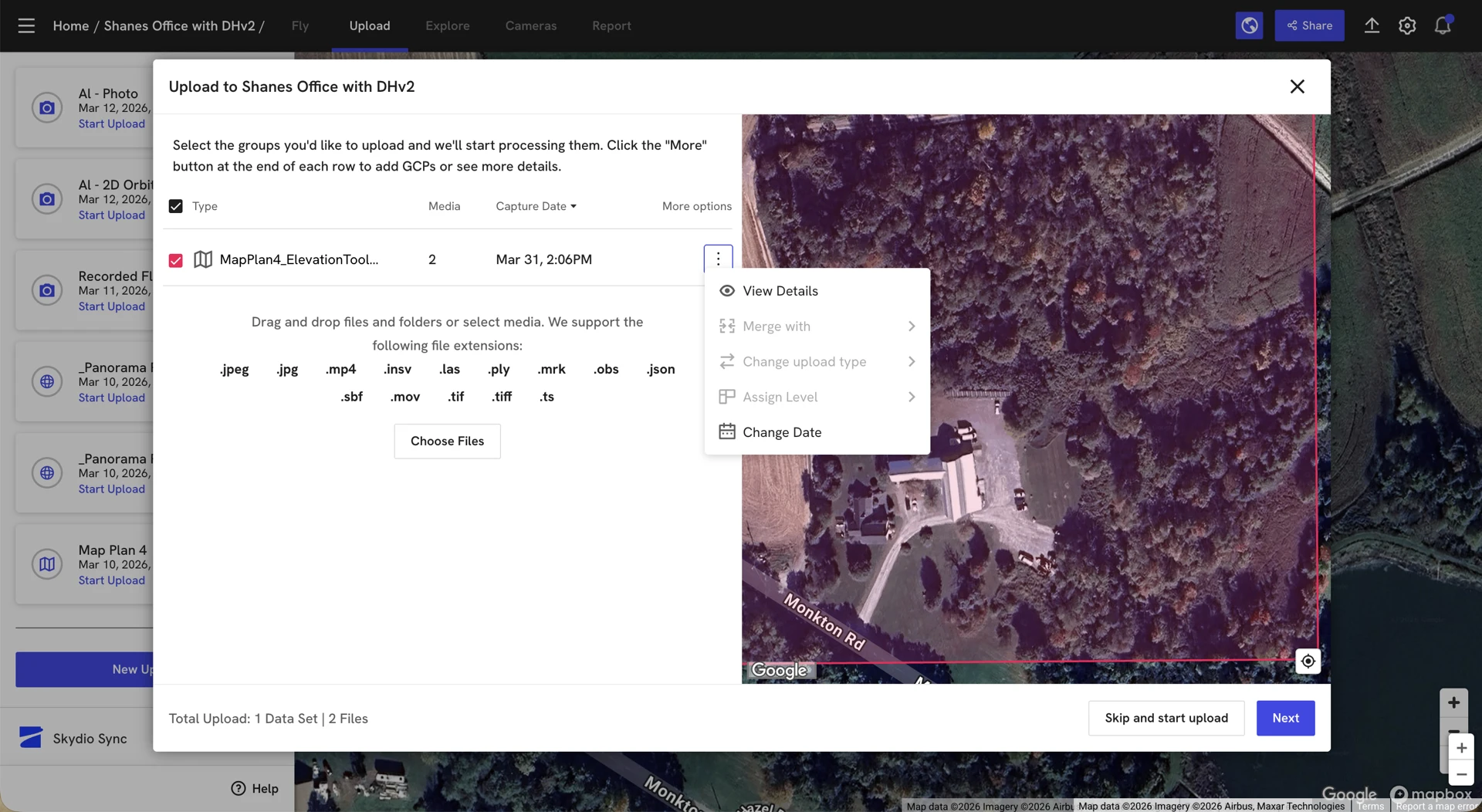Click the upload arrow icon in header
The height and width of the screenshot is (812, 1482).
[x=1371, y=25]
